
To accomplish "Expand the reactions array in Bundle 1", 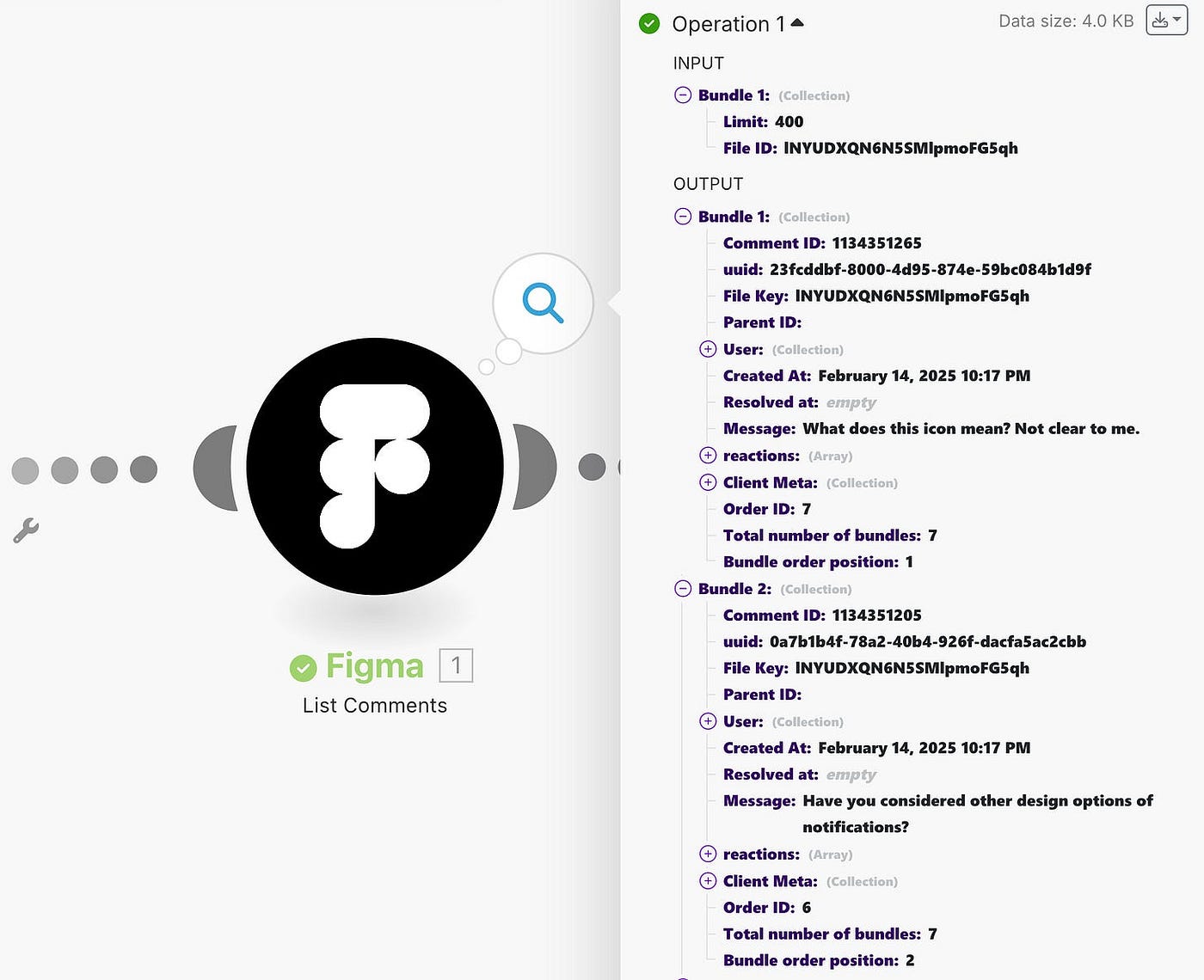I will [x=708, y=456].
